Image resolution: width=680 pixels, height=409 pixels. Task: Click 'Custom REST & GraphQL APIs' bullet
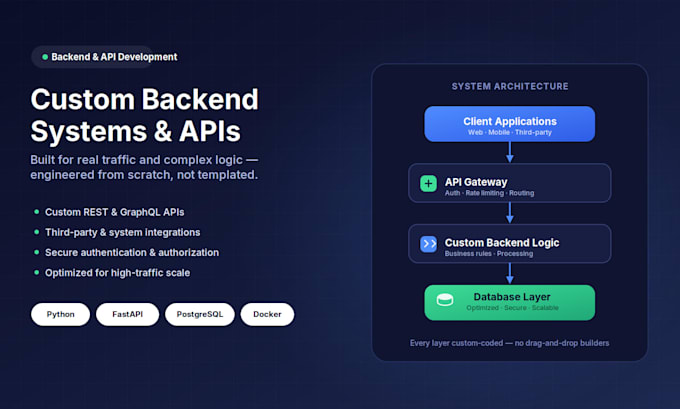coord(114,212)
